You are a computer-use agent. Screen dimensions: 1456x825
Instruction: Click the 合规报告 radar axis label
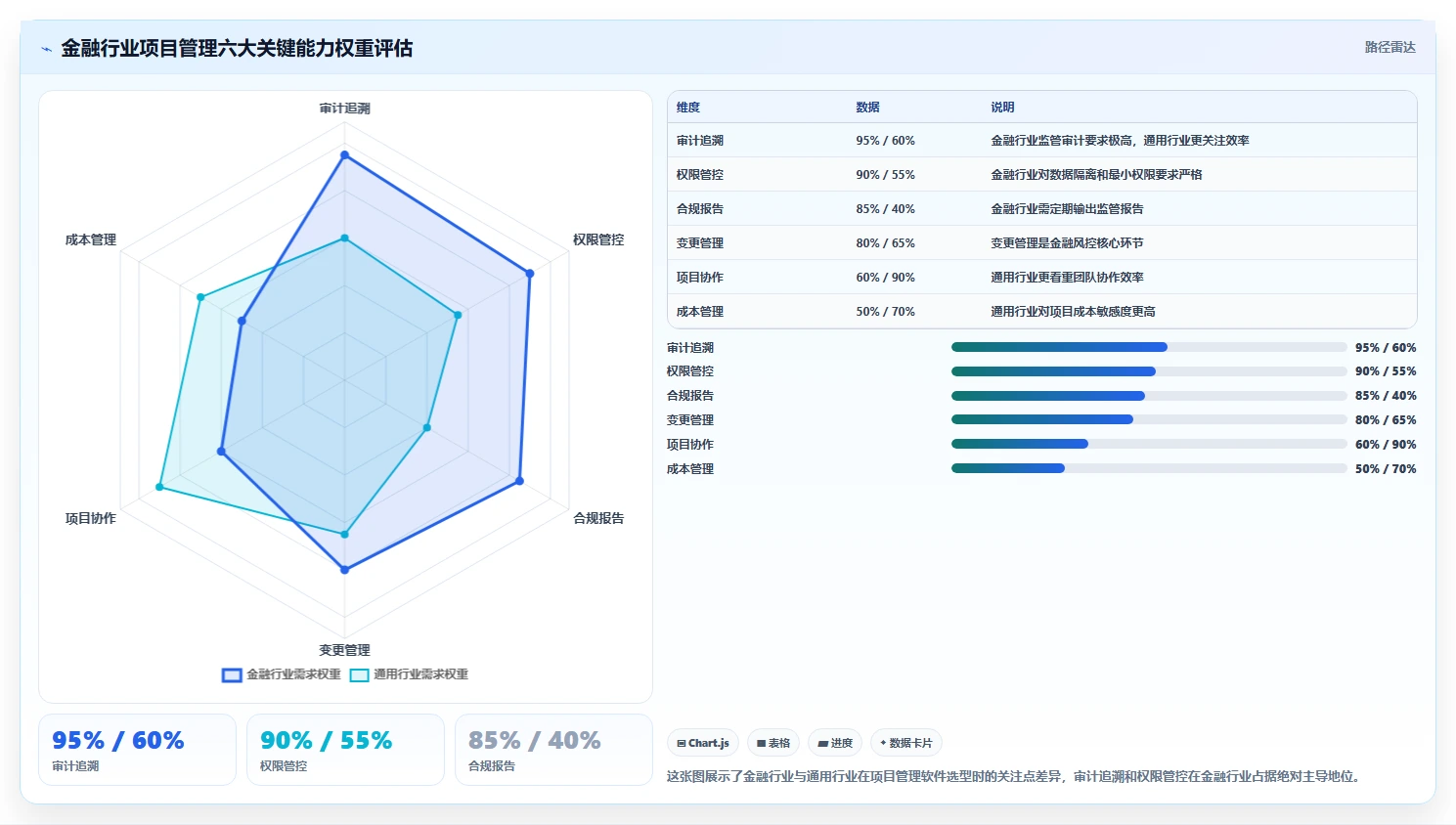598,518
